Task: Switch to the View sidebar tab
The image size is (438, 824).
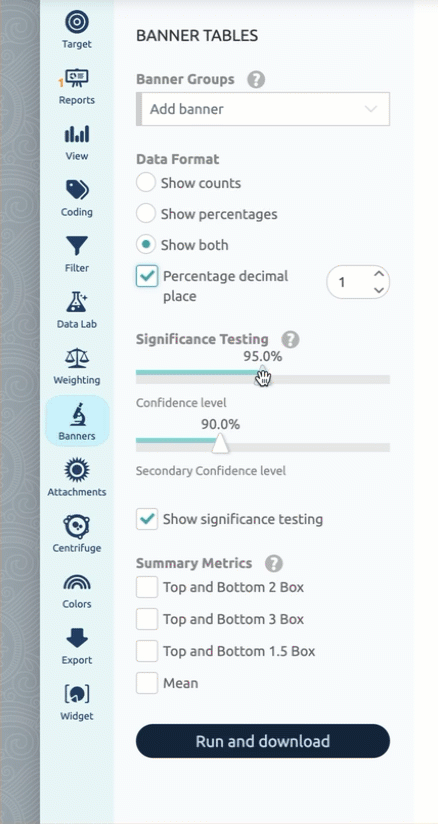Action: point(77,142)
